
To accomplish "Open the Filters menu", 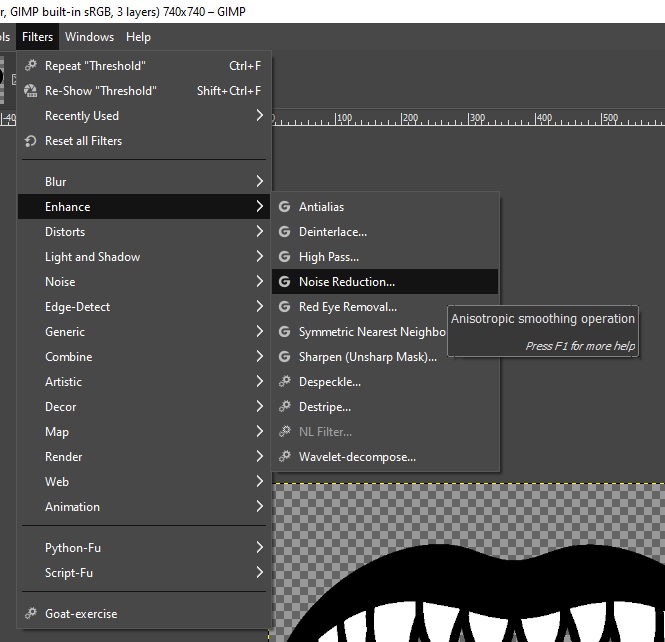I will pos(37,37).
